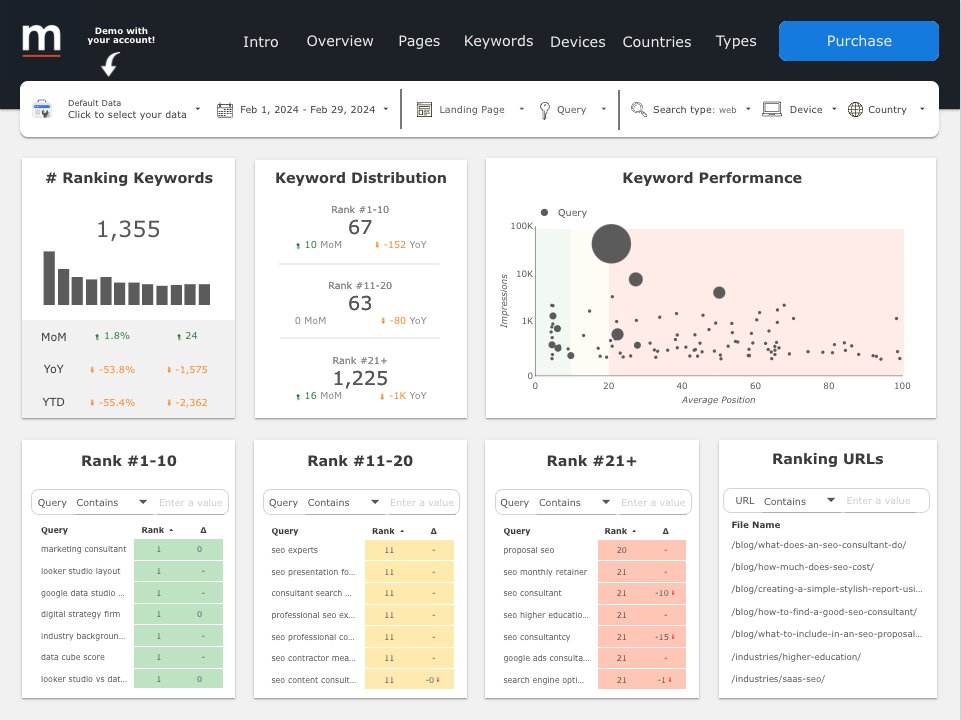This screenshot has width=961, height=720.
Task: Click the value field in Ranking URLs
Action: point(878,501)
